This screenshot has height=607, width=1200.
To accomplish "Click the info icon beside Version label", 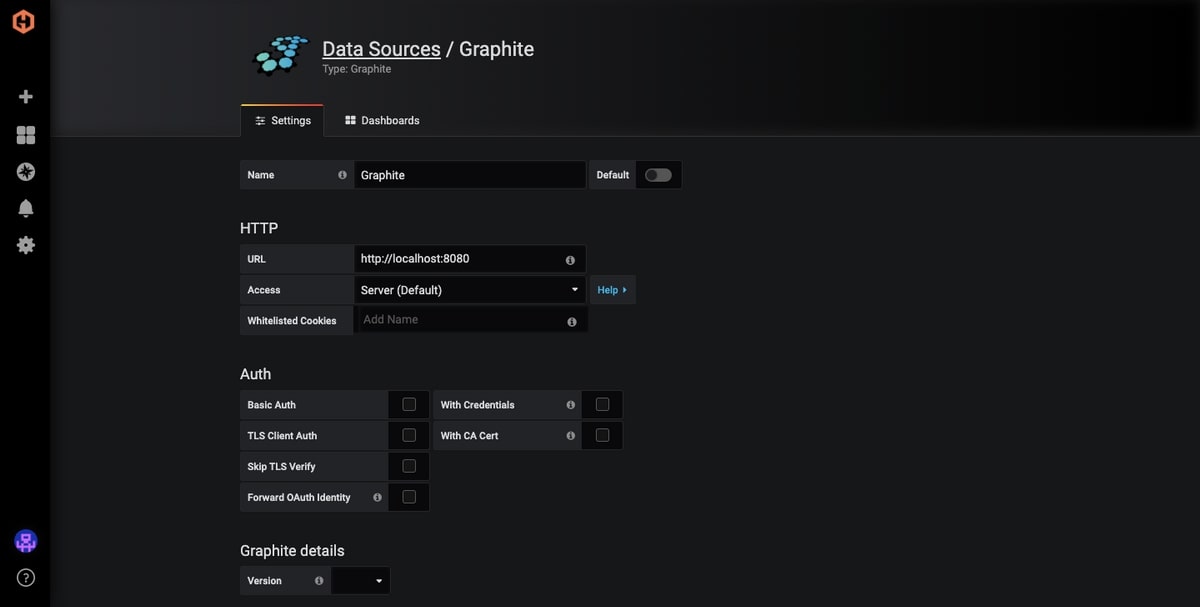I will tap(319, 580).
